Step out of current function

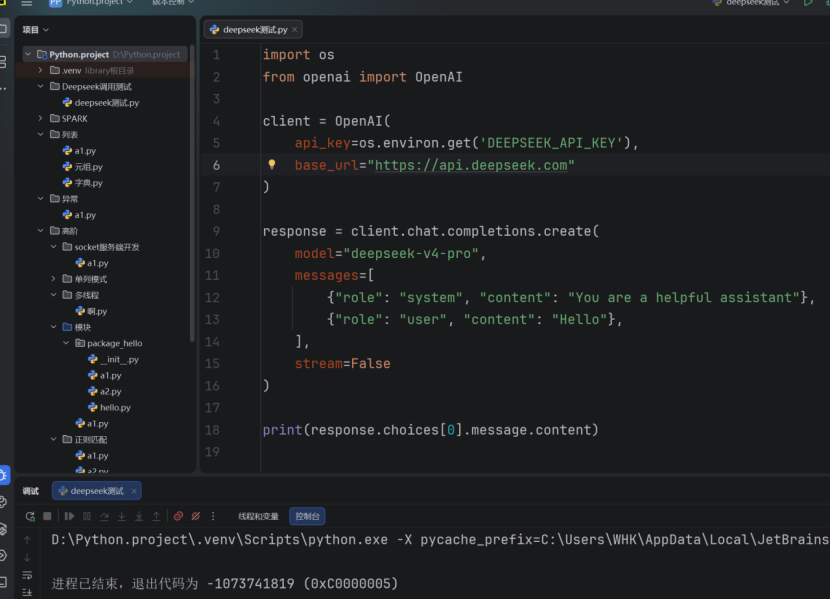point(157,516)
